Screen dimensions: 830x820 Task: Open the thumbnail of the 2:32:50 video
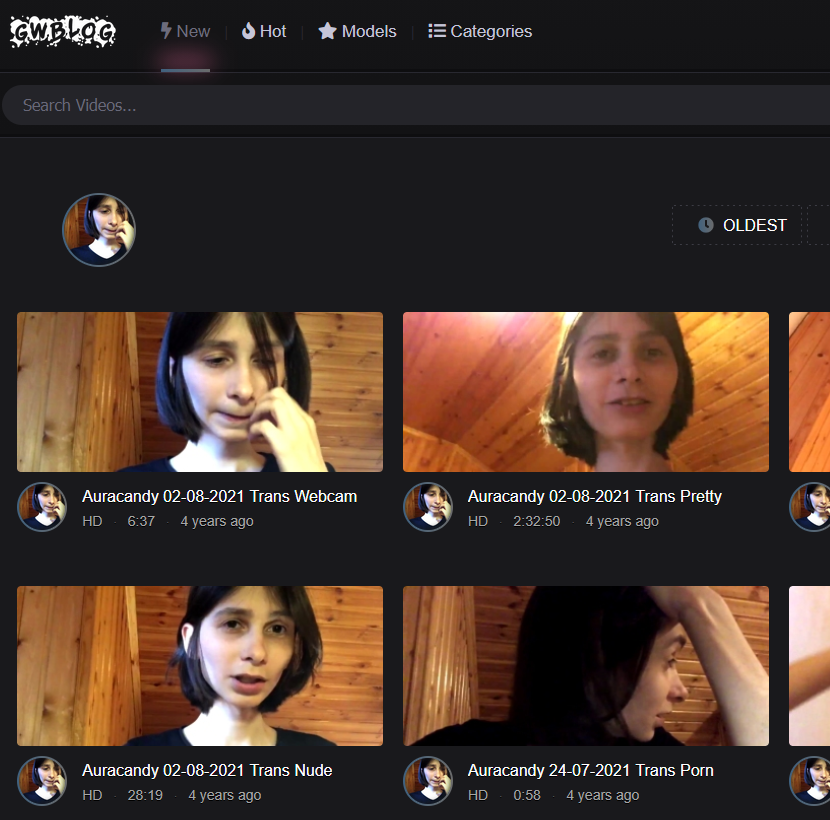click(x=586, y=392)
